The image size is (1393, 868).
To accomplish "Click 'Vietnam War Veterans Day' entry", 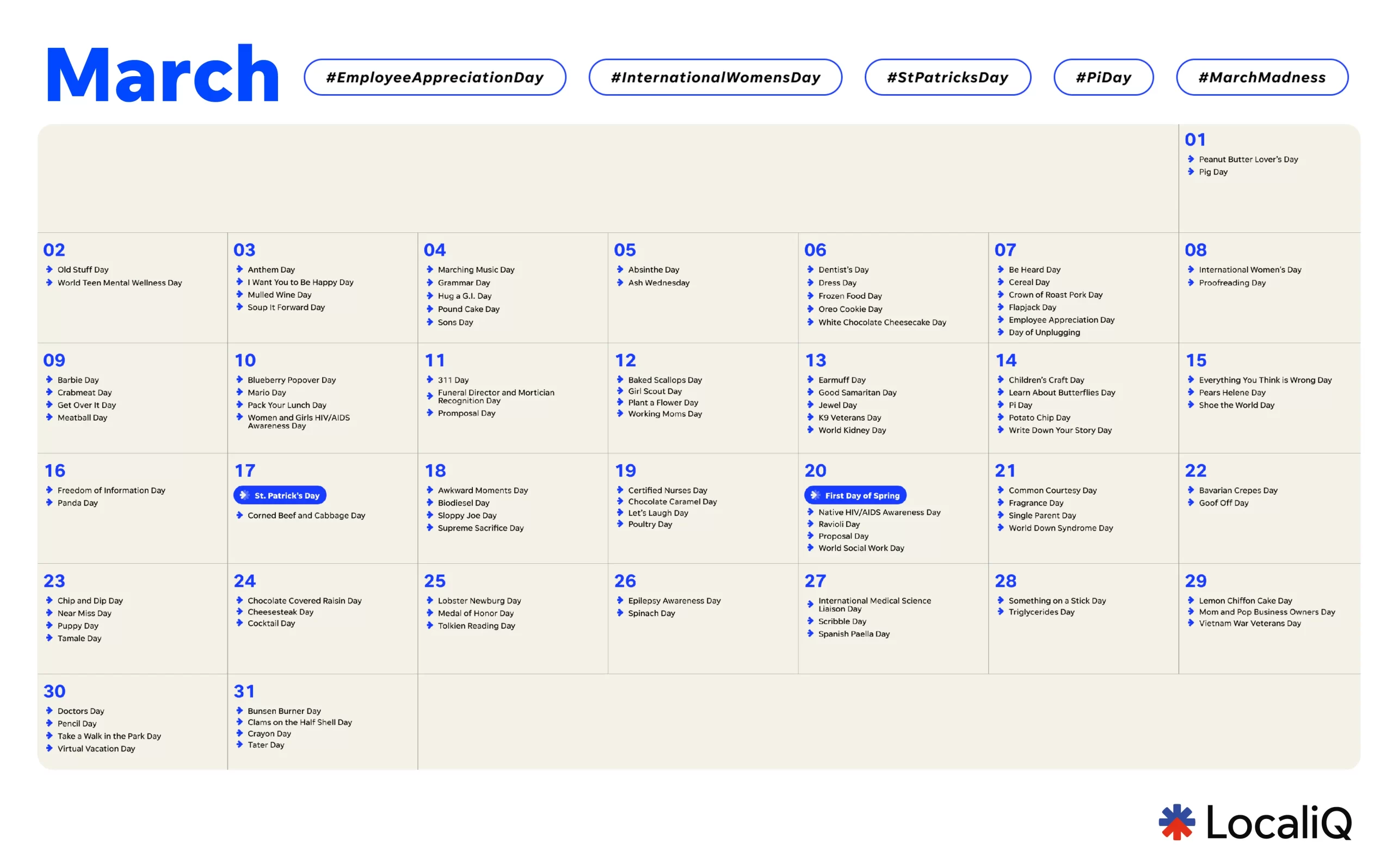I will [x=1249, y=623].
